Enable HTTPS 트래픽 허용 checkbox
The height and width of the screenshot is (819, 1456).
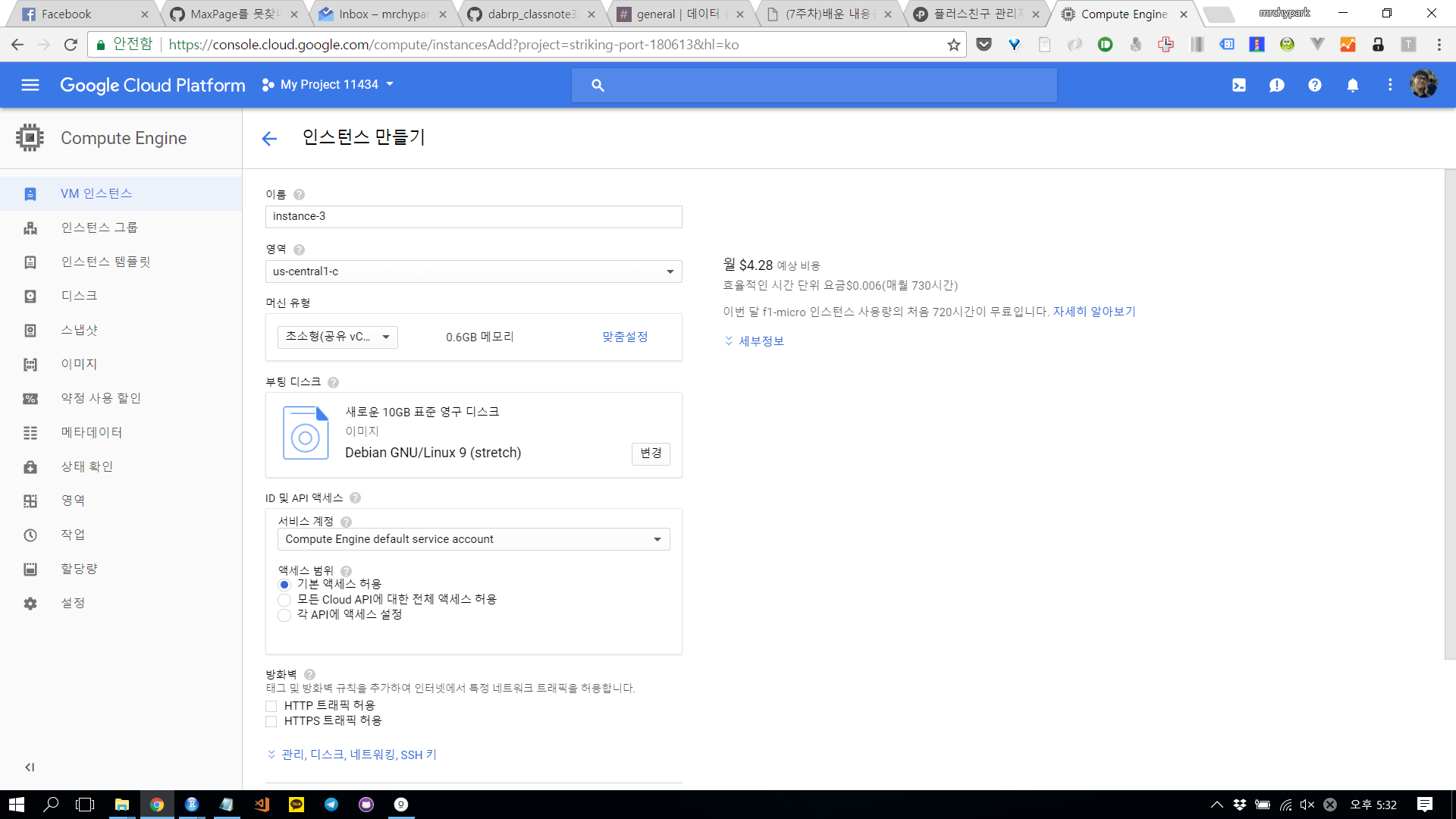pos(271,721)
